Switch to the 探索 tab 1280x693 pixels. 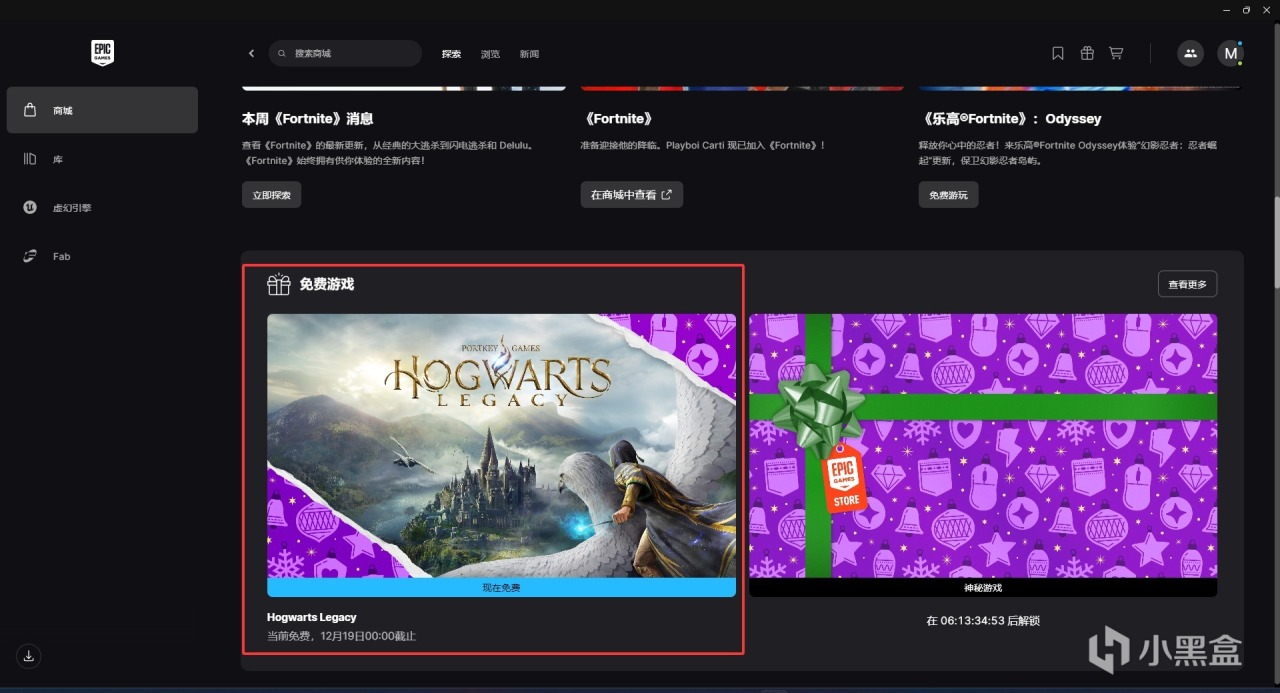pyautogui.click(x=451, y=54)
